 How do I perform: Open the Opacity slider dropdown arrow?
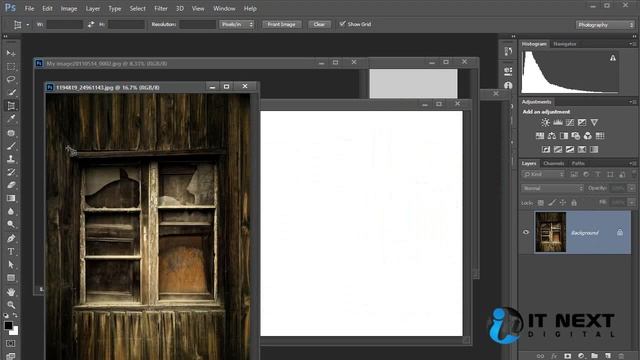pos(631,188)
